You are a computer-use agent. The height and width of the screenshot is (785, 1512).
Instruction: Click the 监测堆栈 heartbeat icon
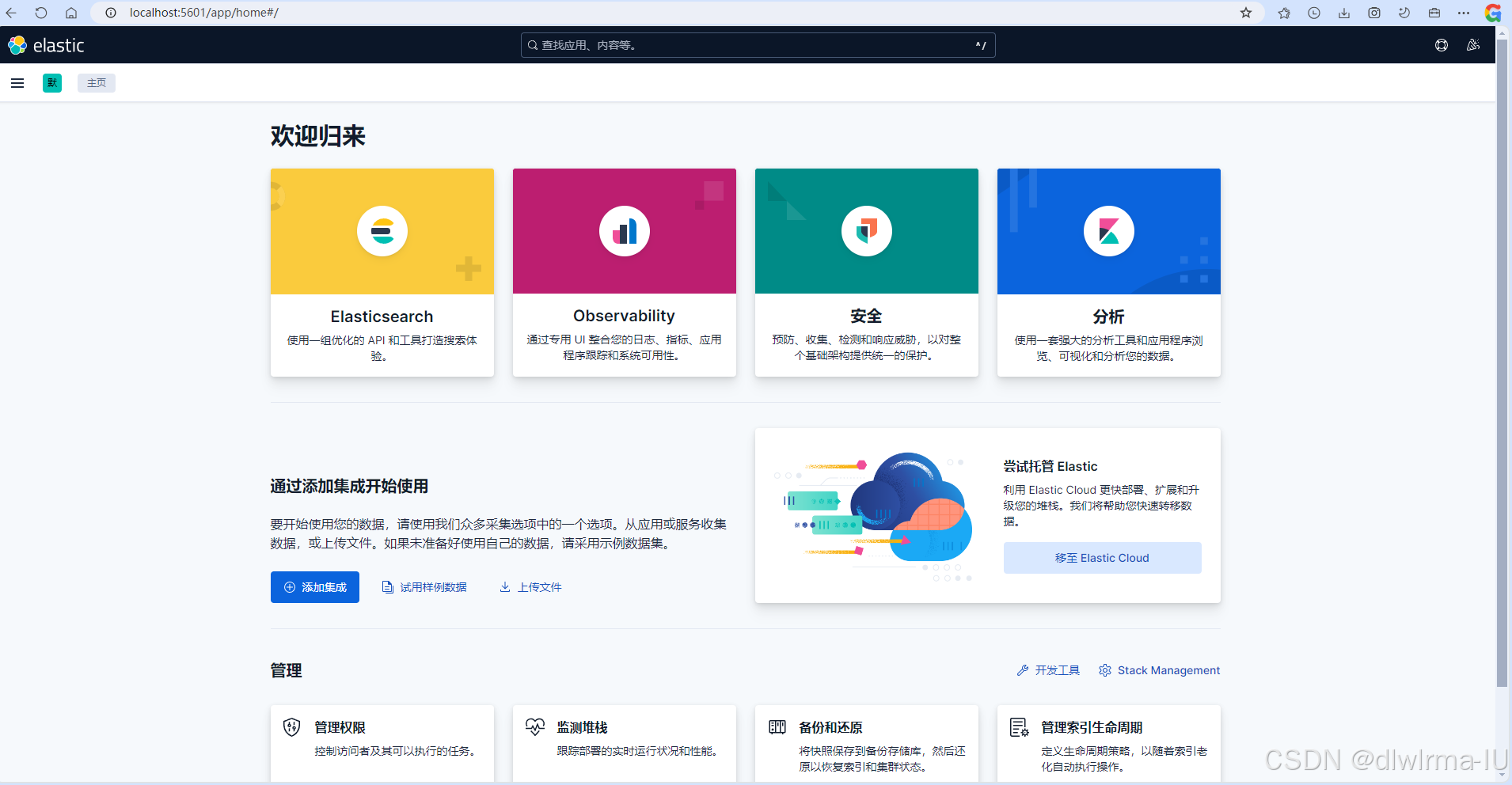coord(535,726)
